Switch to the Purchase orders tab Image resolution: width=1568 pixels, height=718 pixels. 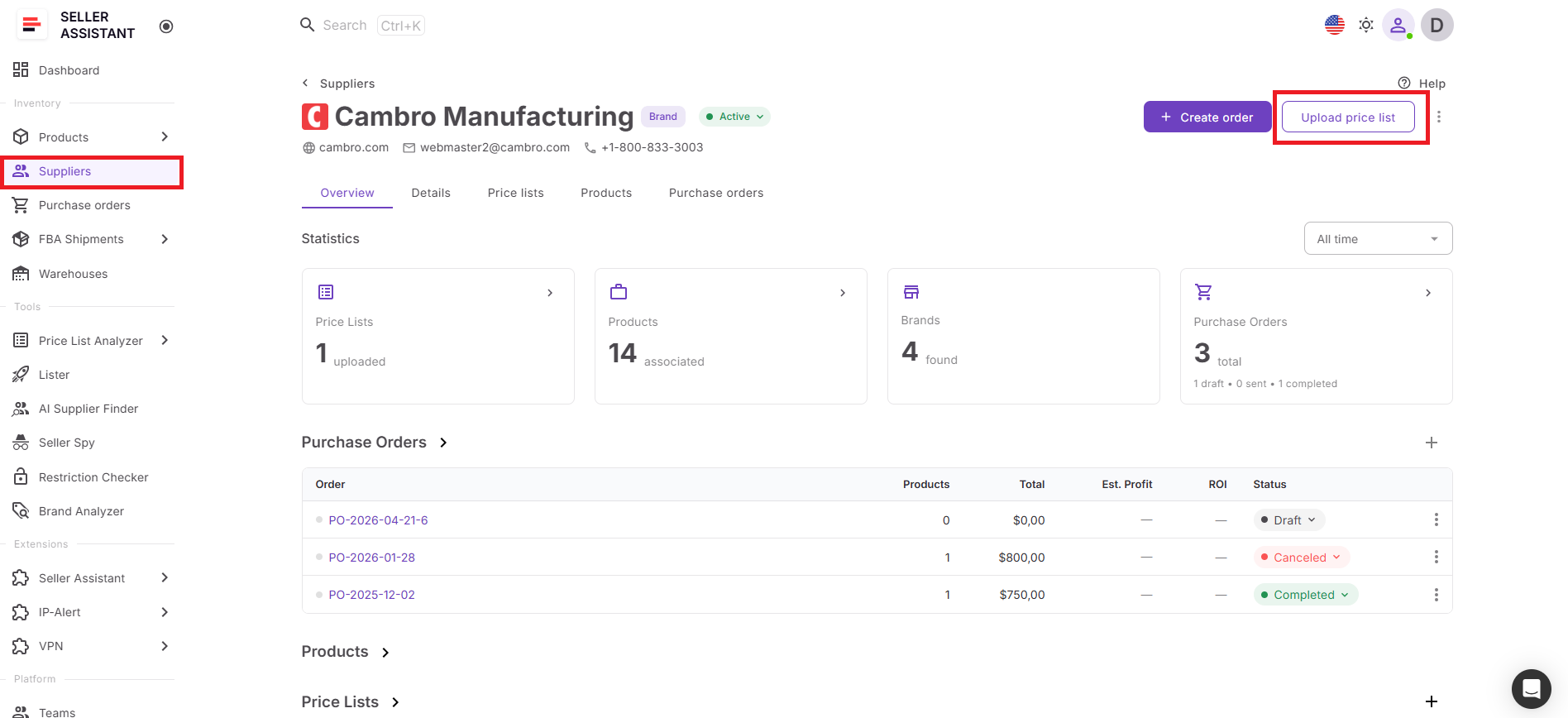716,193
